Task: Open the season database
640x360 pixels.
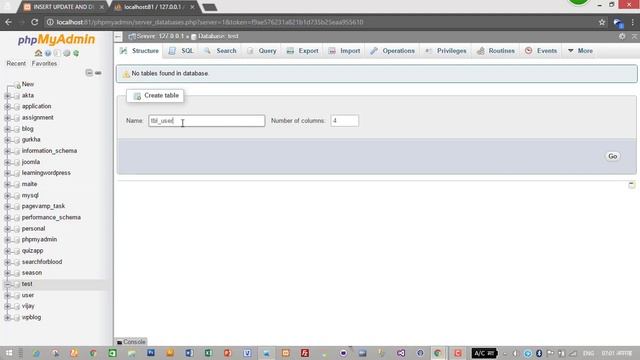Action: pos(32,273)
